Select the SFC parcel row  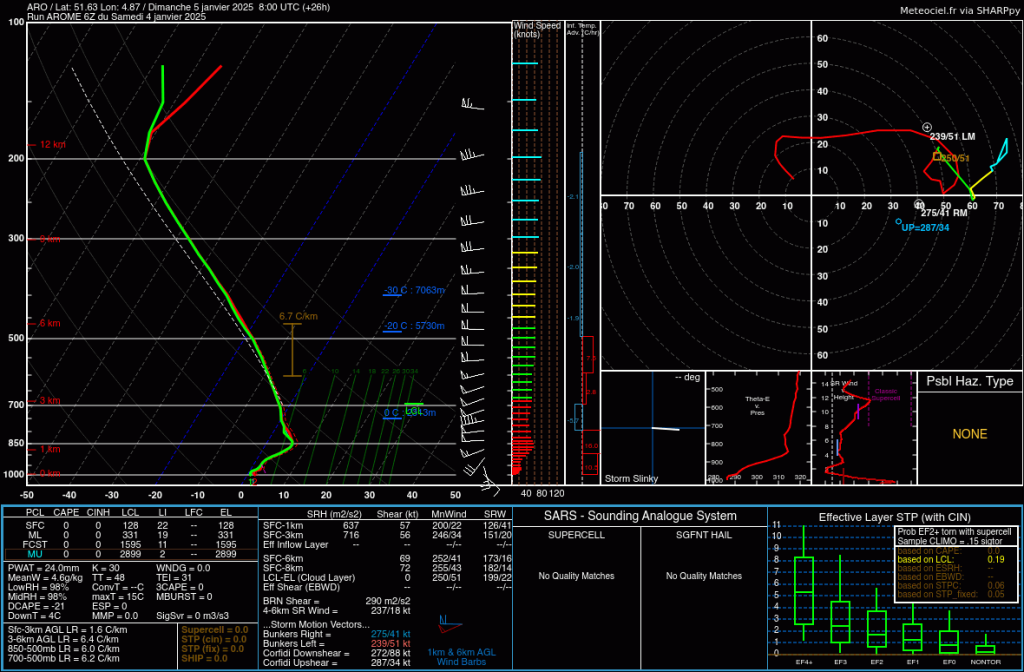[x=131, y=524]
